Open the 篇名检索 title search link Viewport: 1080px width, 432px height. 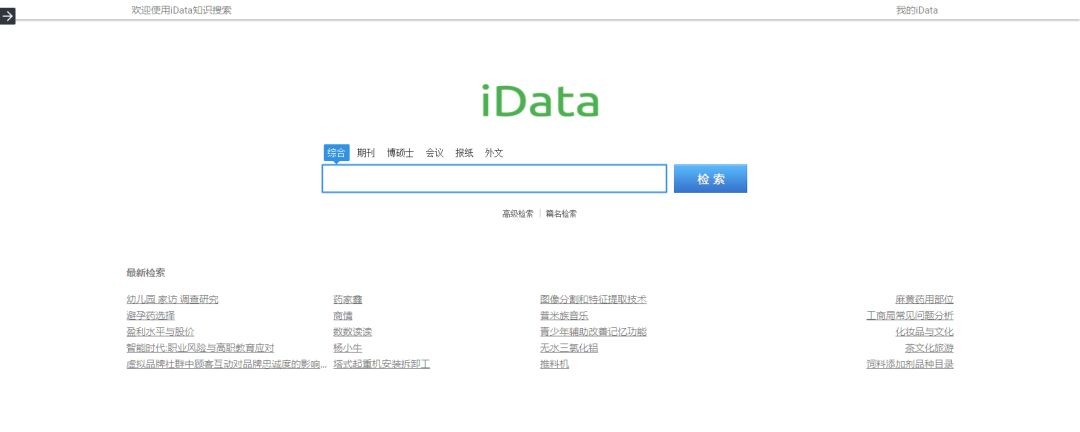561,214
